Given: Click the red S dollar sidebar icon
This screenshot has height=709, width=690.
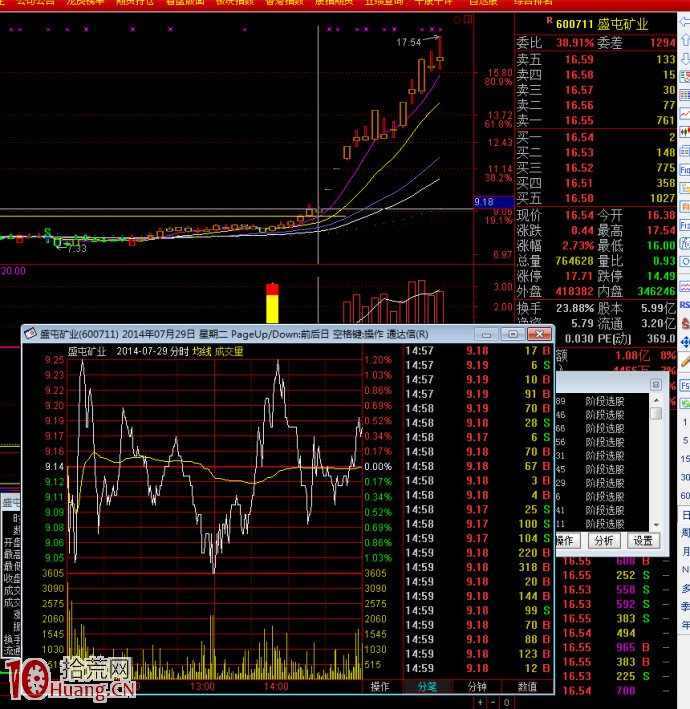Looking at the screenshot, I should tap(685, 323).
